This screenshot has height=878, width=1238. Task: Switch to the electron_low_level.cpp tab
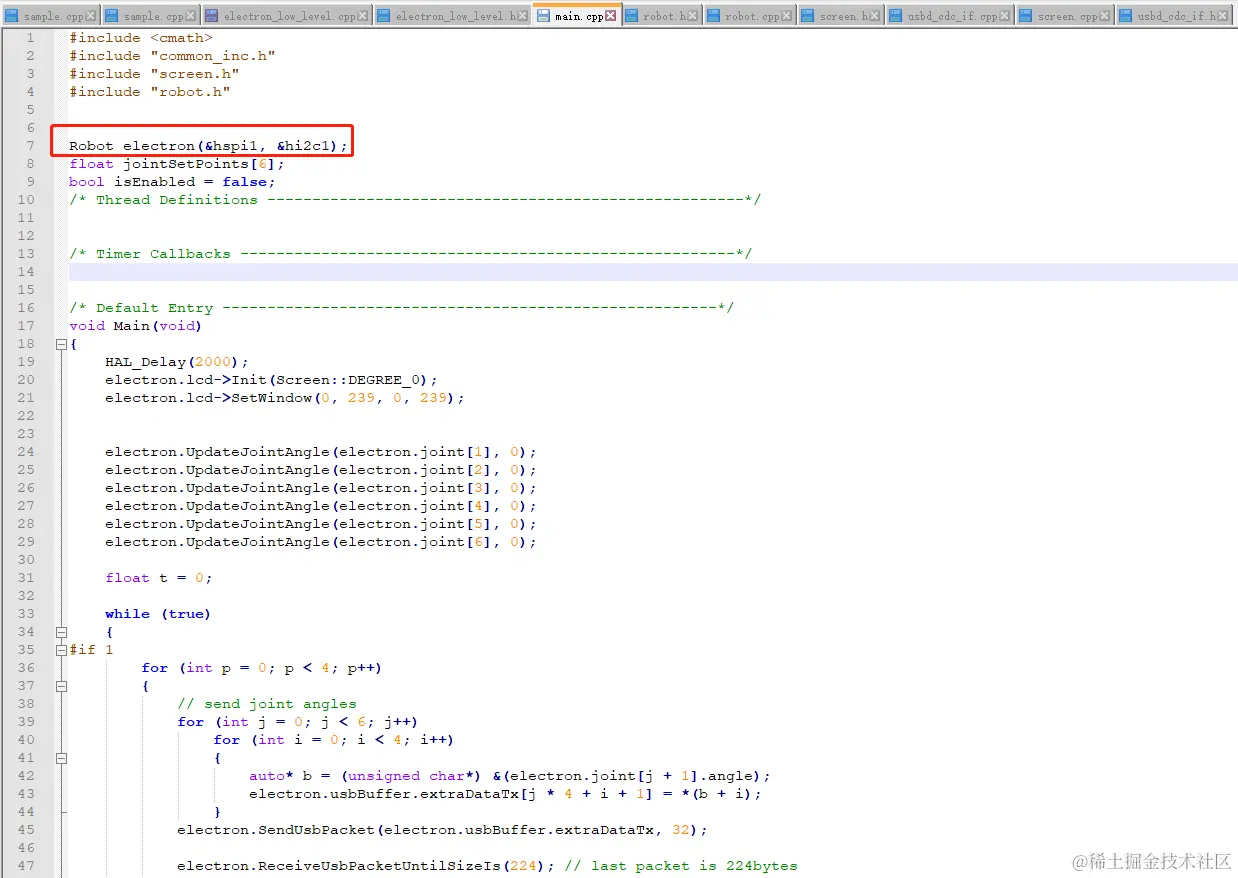tap(287, 16)
